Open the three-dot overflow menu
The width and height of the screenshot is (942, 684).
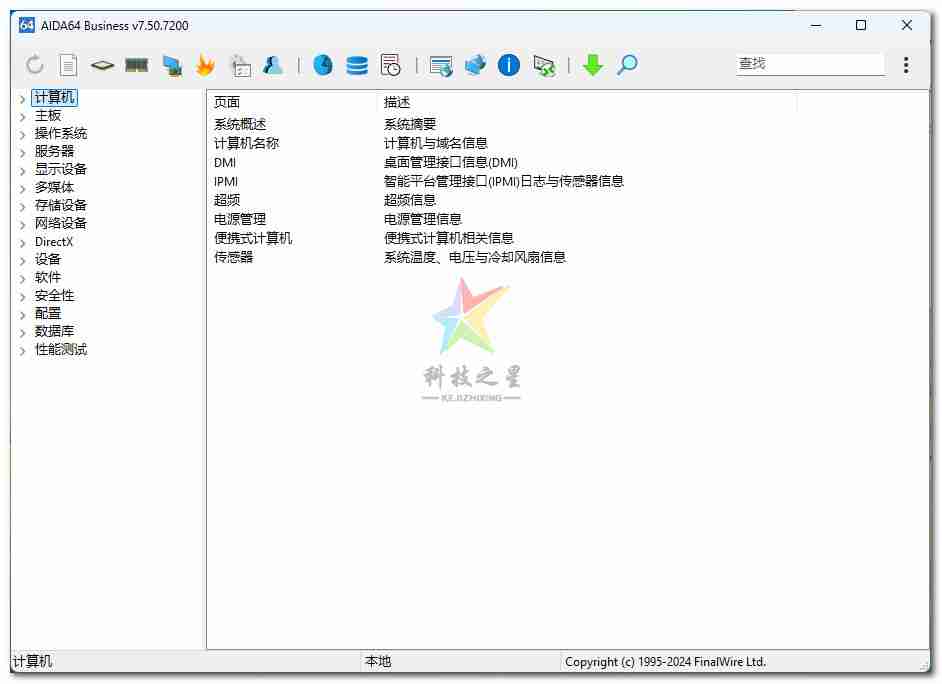[906, 64]
